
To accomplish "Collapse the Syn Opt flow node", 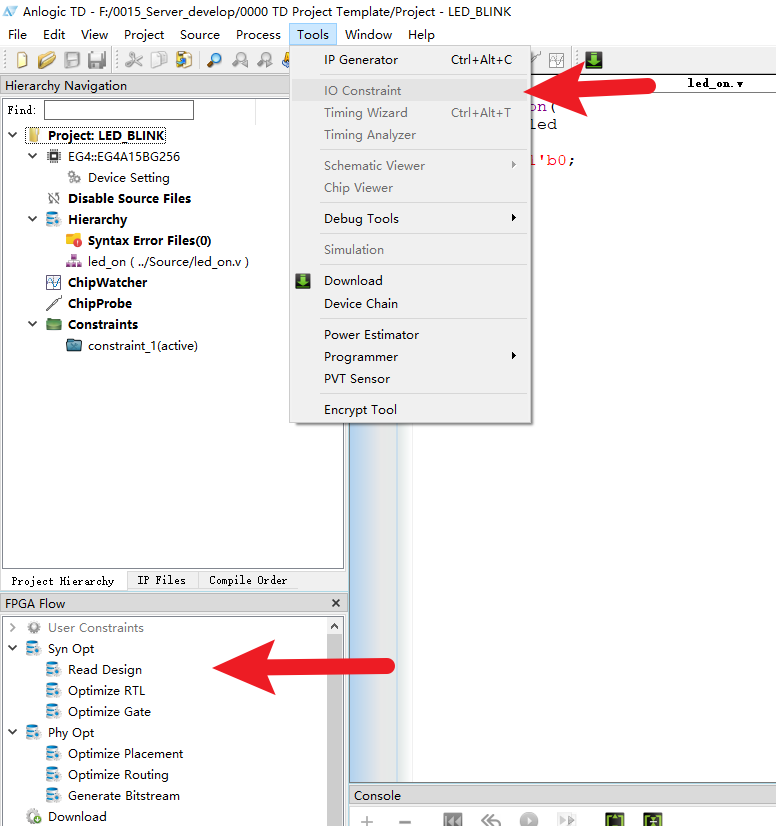I will (13, 648).
